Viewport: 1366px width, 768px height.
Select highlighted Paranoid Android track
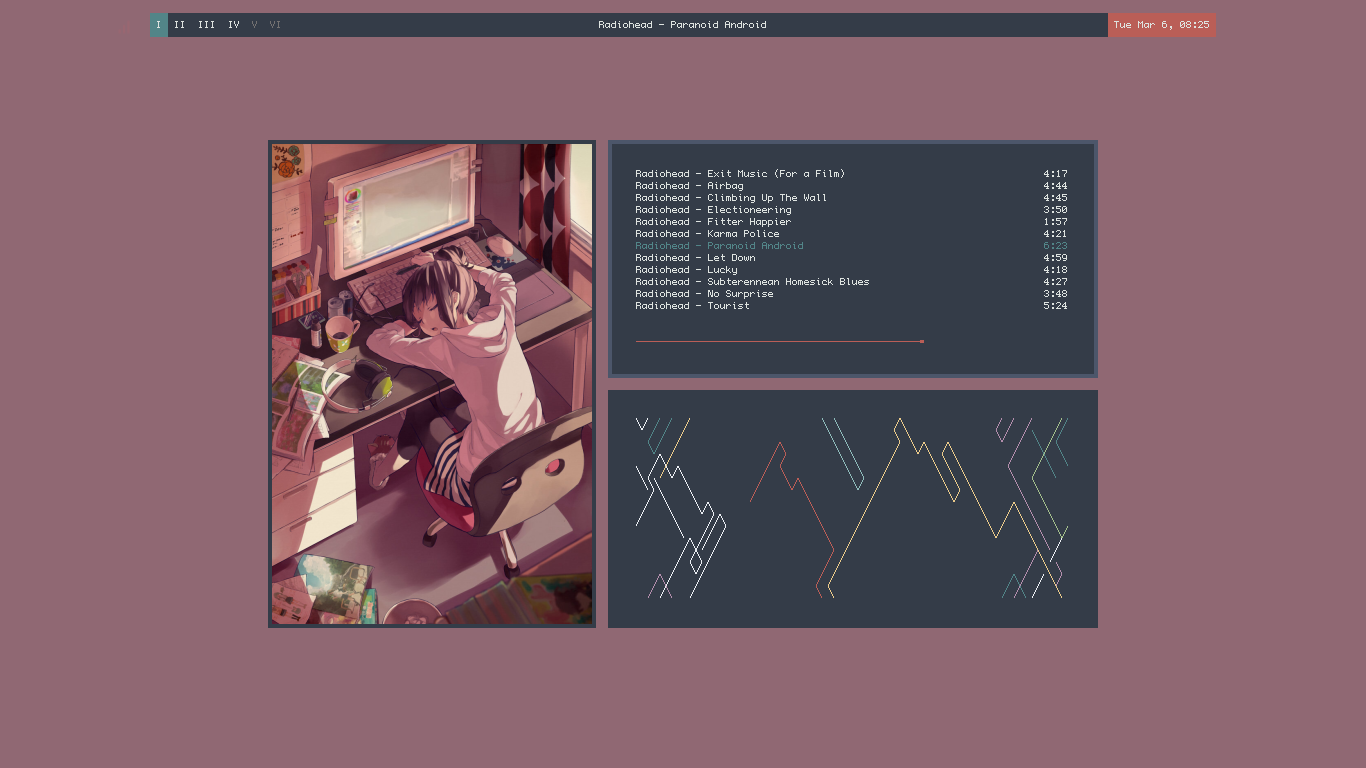(x=851, y=246)
